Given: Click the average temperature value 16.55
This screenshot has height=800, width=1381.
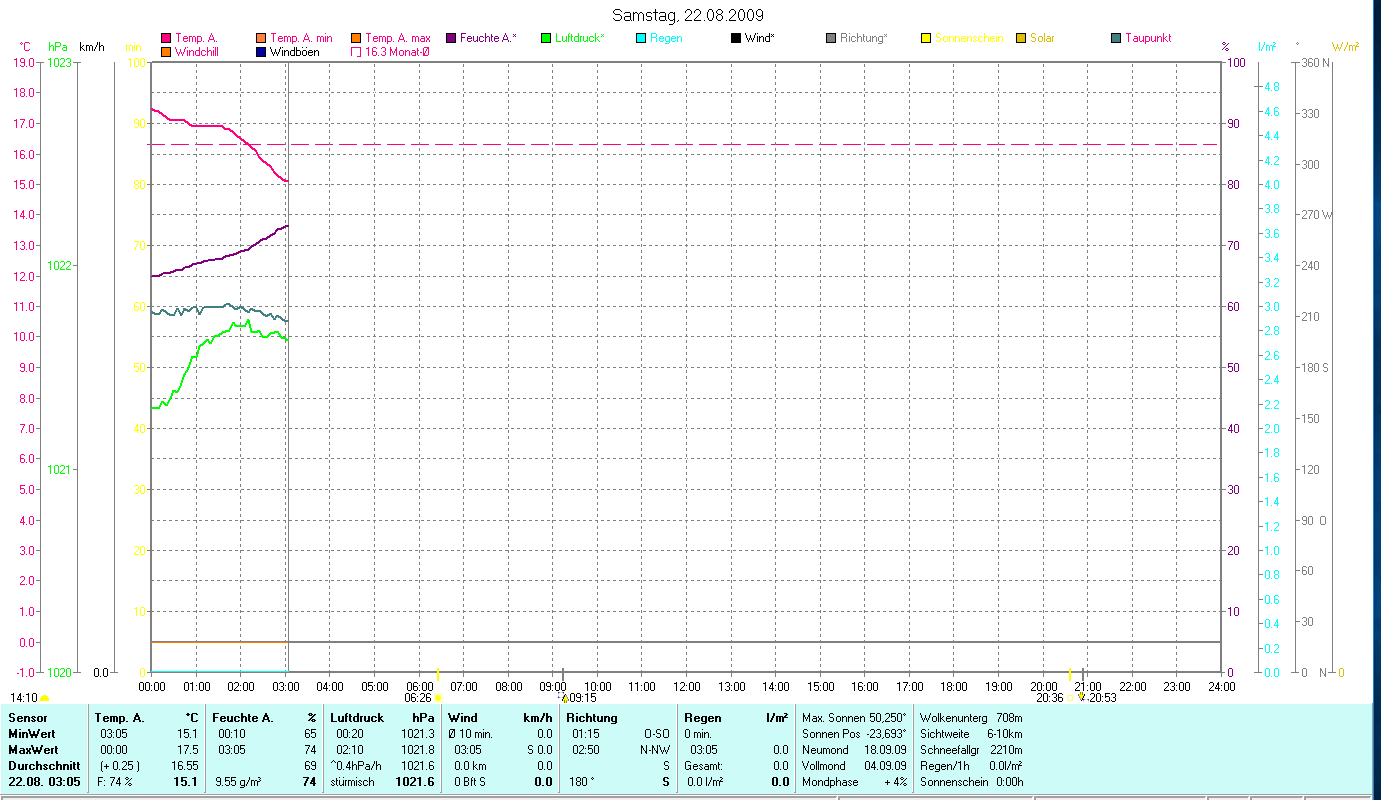Looking at the screenshot, I should point(186,766).
